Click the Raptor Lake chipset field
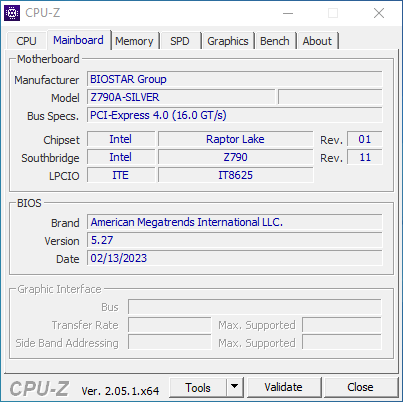This screenshot has width=403, height=402. 235,139
